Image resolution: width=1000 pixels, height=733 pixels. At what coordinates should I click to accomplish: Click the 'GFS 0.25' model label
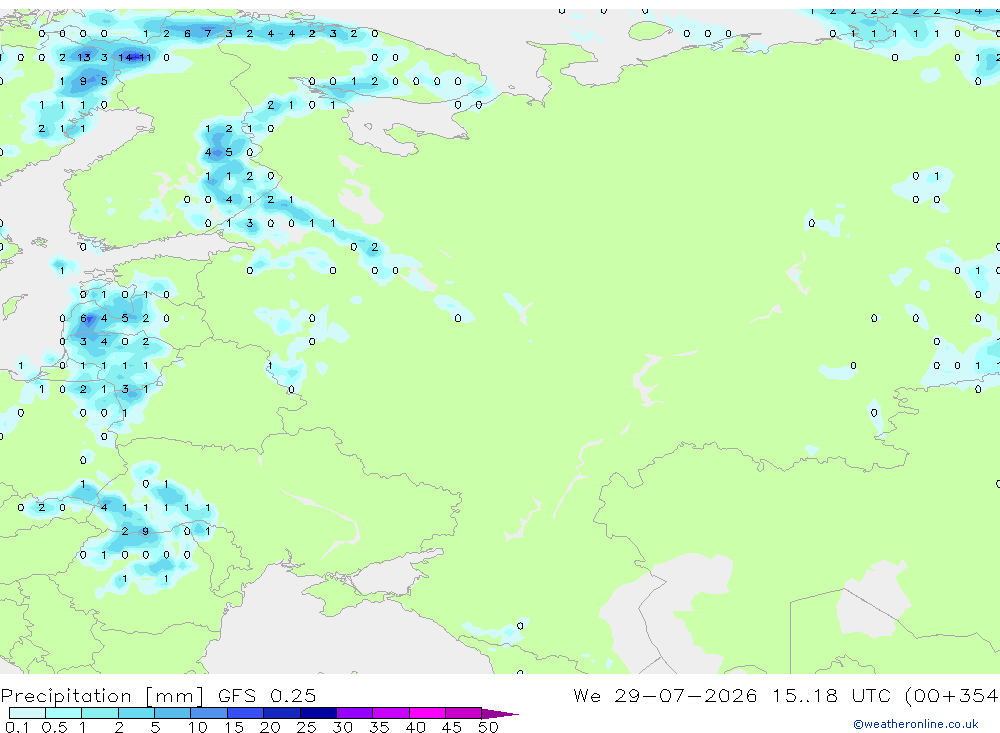tap(267, 696)
